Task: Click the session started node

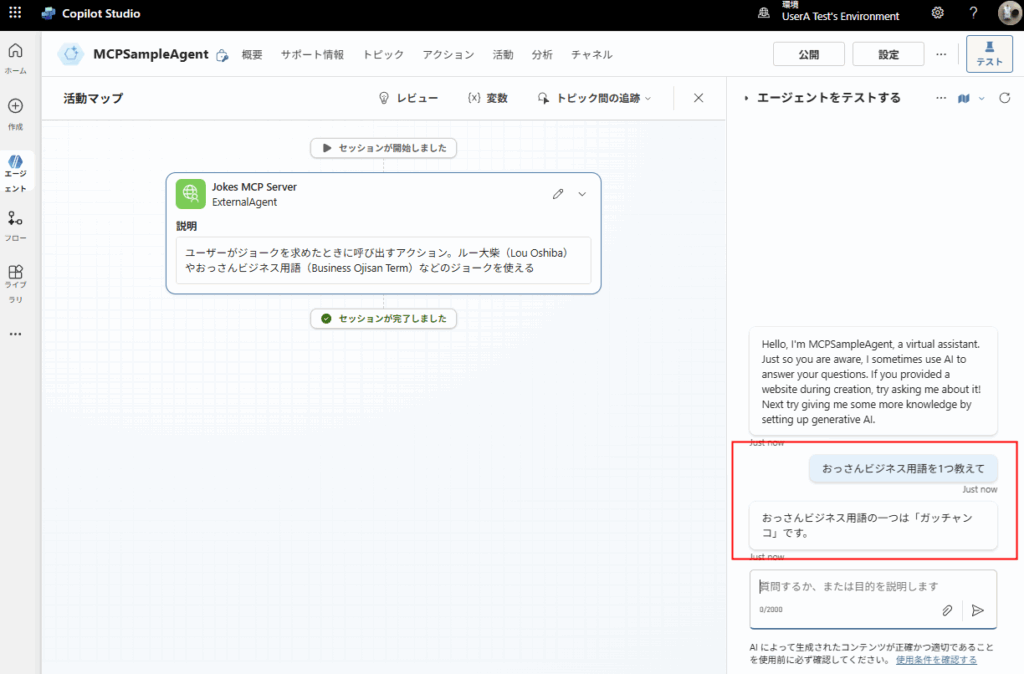Action: click(383, 148)
